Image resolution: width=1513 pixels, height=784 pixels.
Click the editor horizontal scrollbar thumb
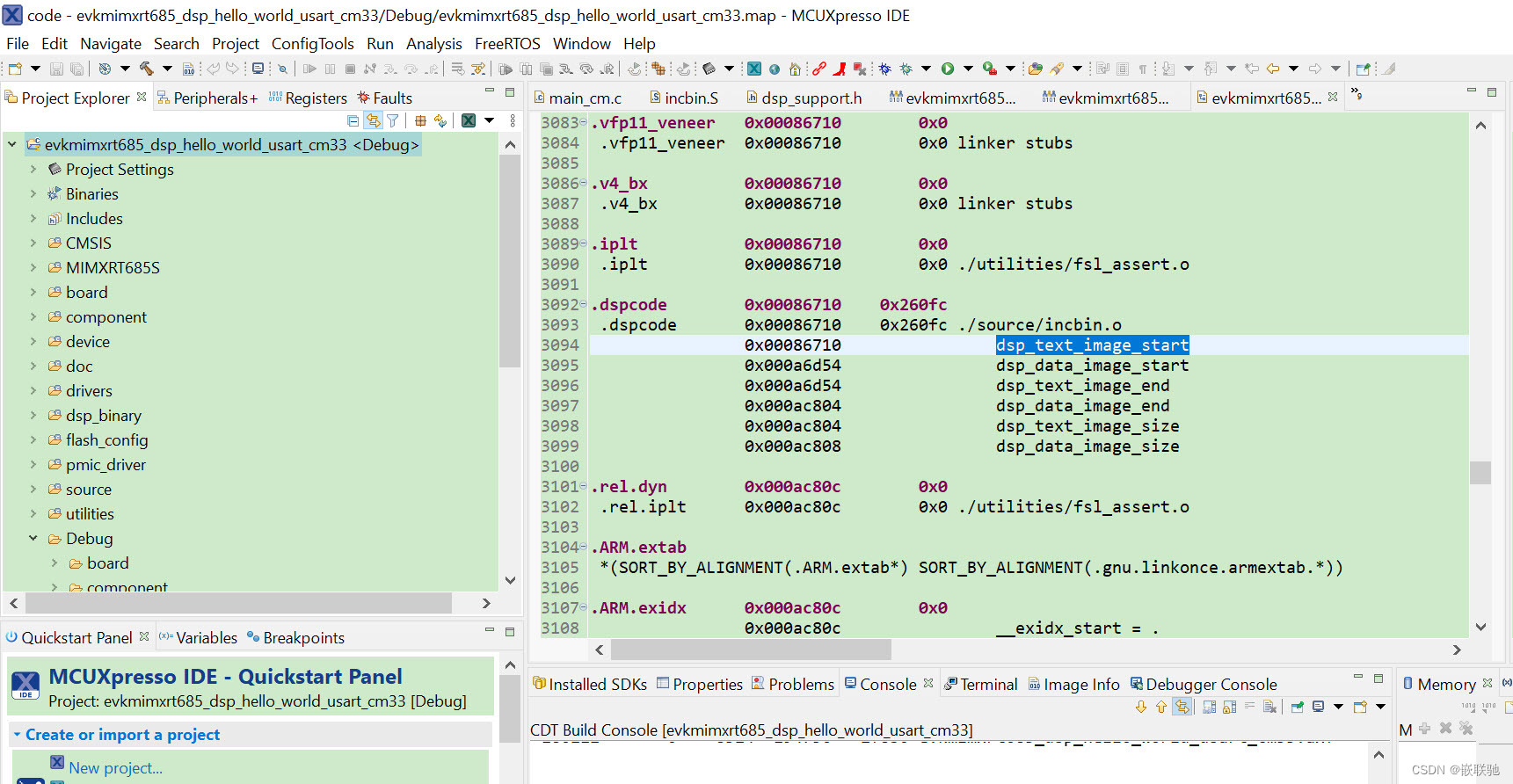(751, 650)
